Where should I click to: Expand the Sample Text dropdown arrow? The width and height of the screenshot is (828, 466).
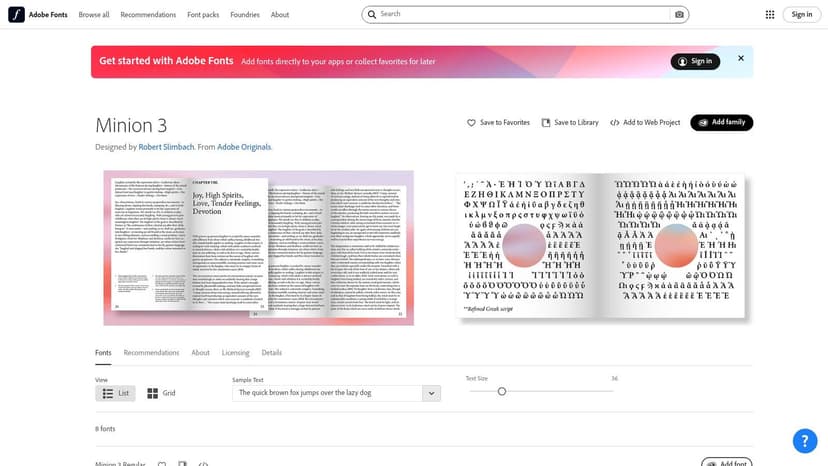[431, 393]
